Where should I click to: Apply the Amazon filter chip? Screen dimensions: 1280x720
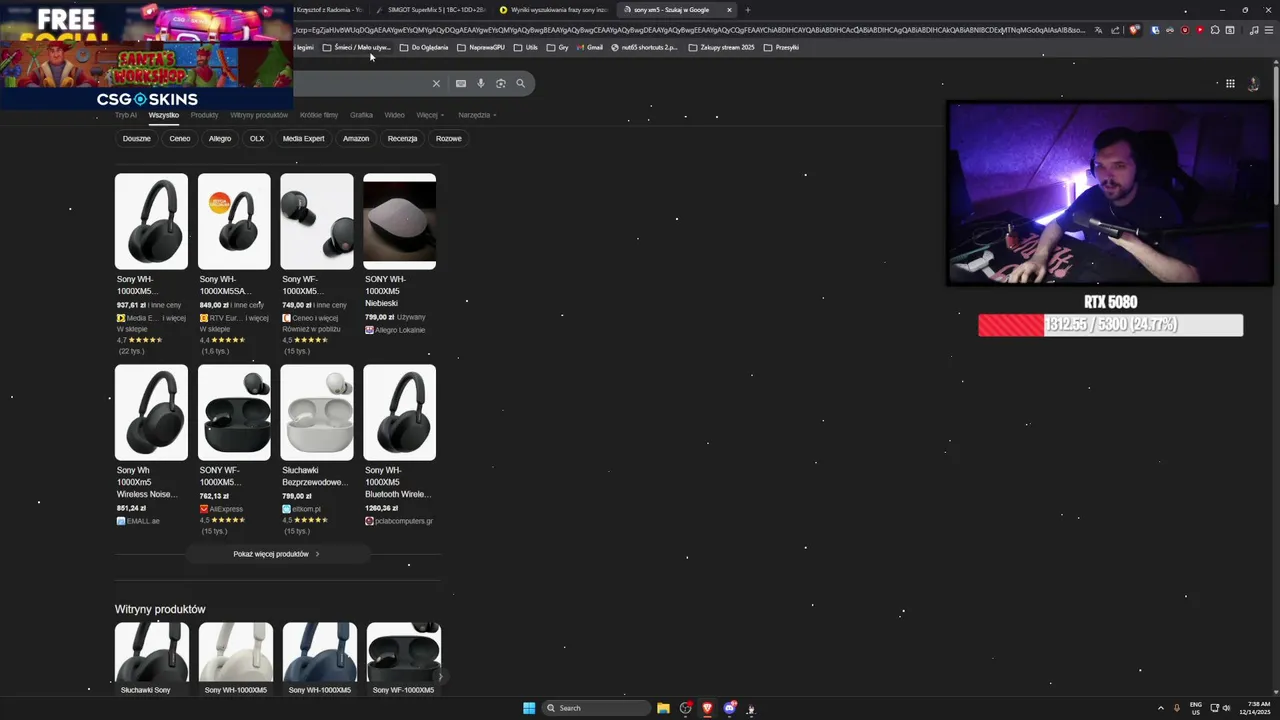pos(356,139)
